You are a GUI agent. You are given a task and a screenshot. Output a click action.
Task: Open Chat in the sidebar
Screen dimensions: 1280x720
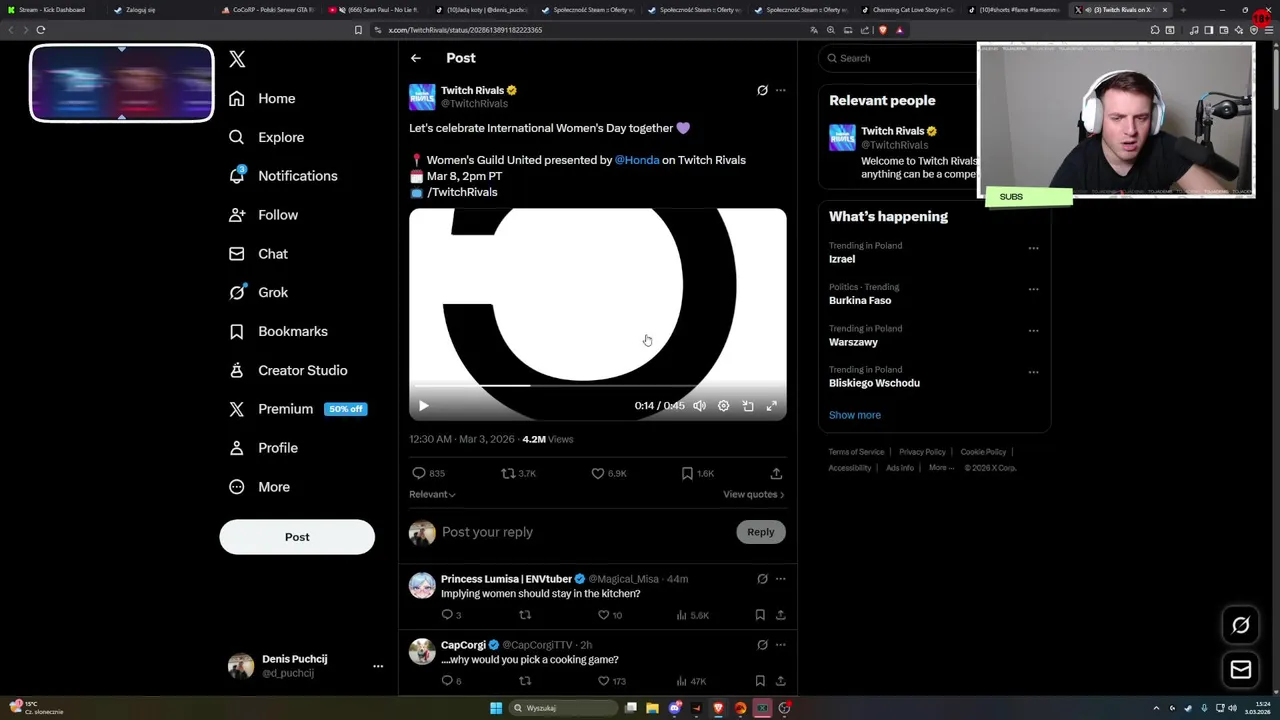coord(258,254)
